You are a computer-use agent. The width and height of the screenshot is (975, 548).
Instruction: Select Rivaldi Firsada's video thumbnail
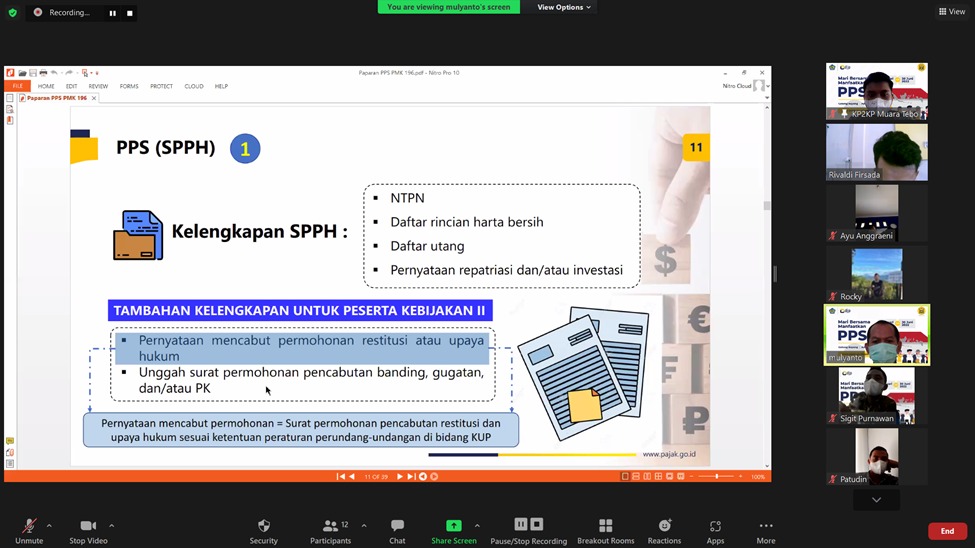click(876, 152)
